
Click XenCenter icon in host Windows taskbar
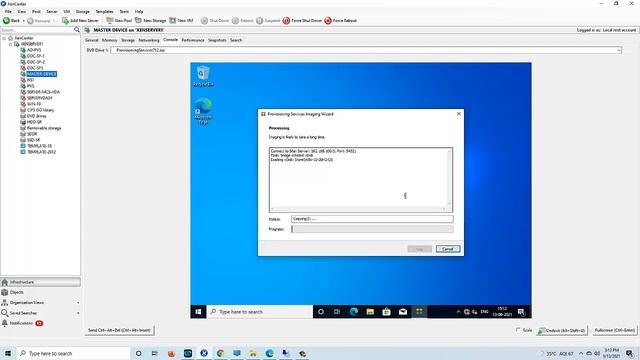tap(204, 353)
